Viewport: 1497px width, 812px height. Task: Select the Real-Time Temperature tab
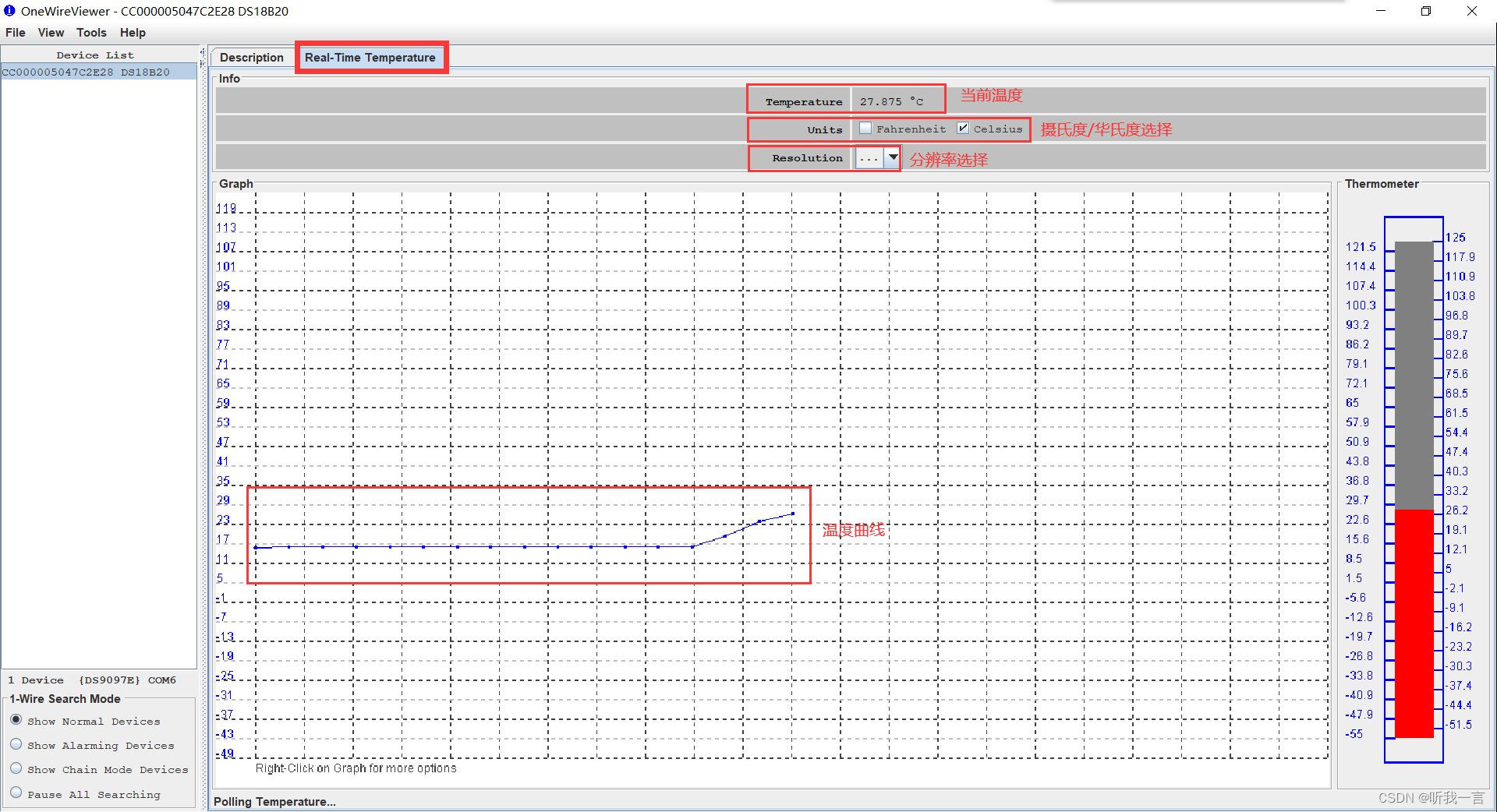pyautogui.click(x=370, y=58)
